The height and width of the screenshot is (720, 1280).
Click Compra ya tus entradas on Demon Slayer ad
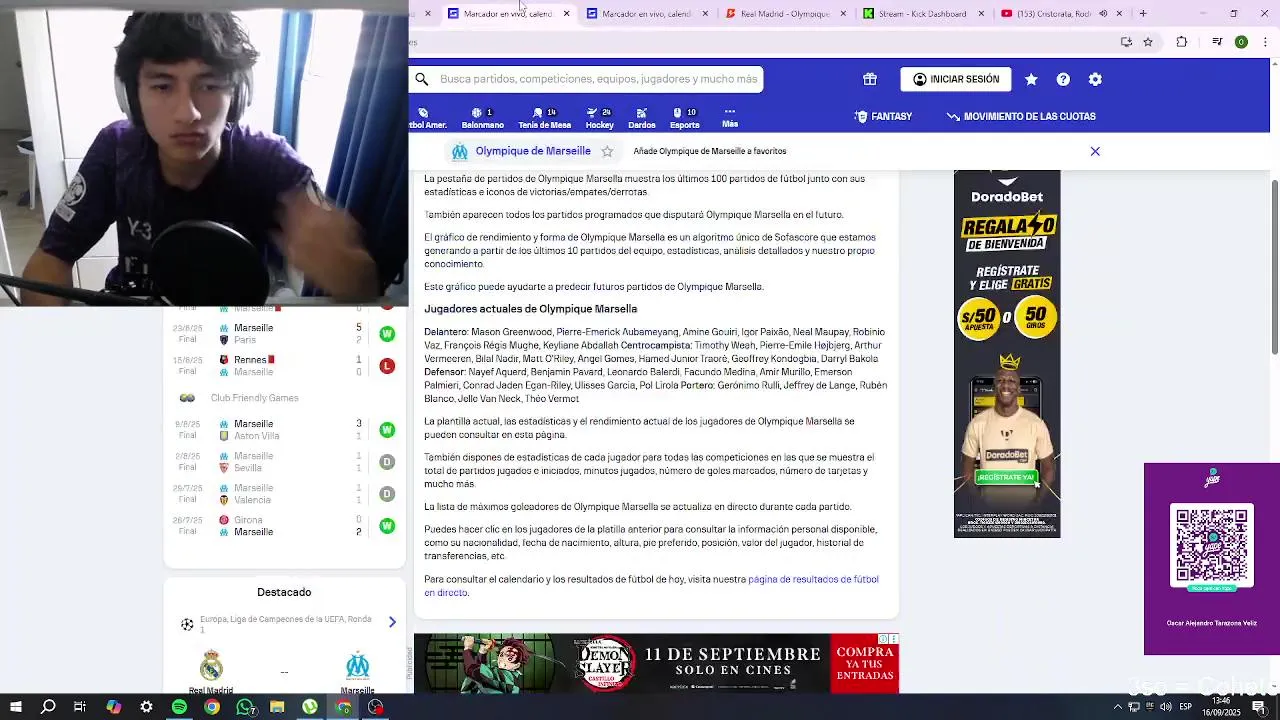865,663
